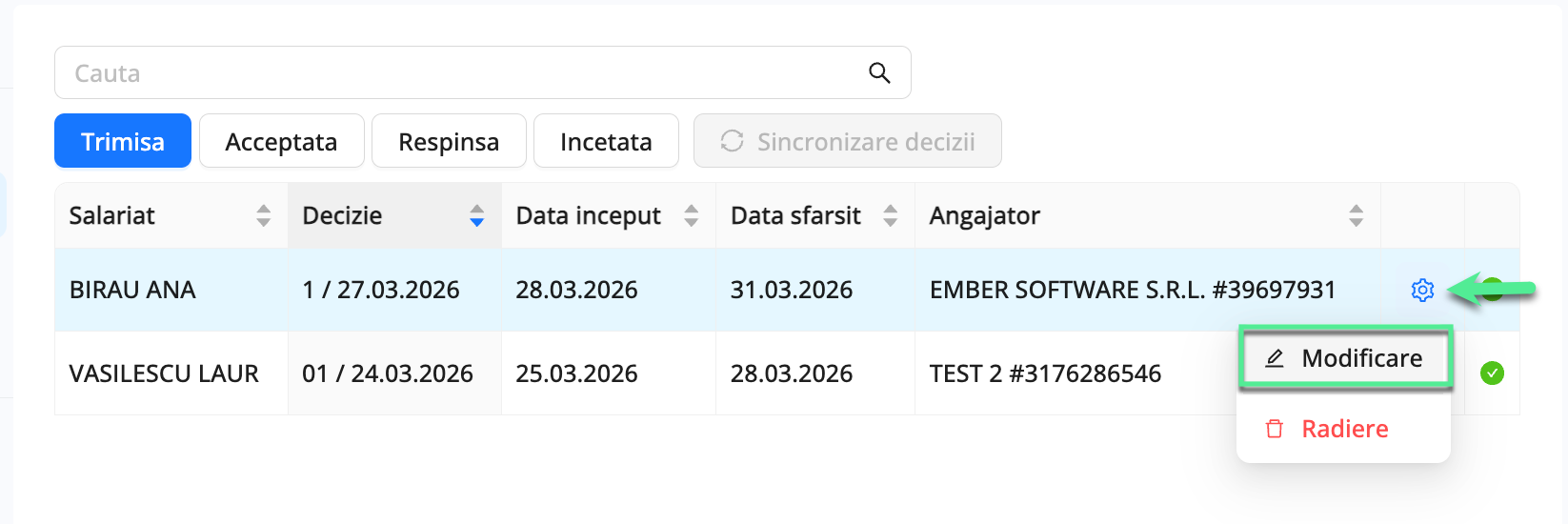This screenshot has width=1568, height=524.
Task: Click the magnifier search icon
Action: 879,73
